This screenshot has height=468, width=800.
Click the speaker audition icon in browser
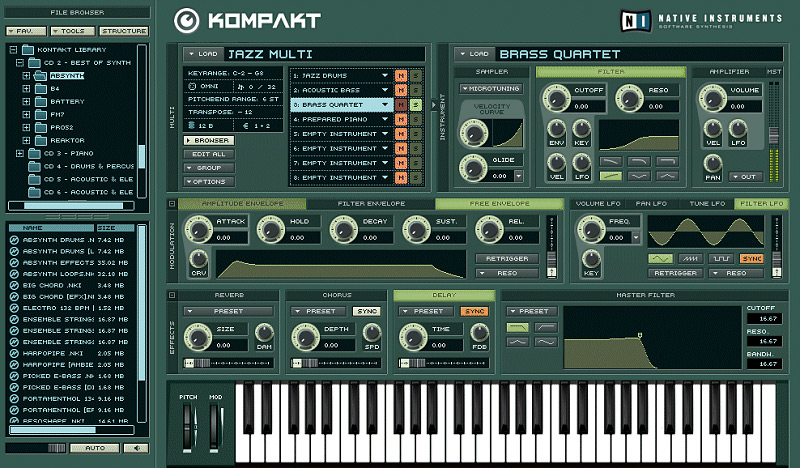point(137,448)
